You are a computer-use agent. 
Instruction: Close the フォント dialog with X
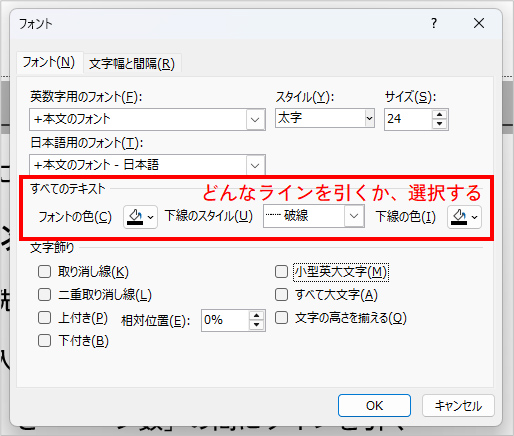click(x=479, y=23)
